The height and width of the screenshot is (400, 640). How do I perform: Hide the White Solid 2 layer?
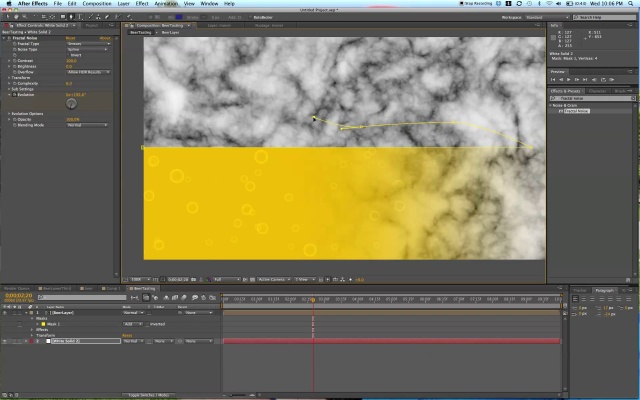click(x=5, y=341)
